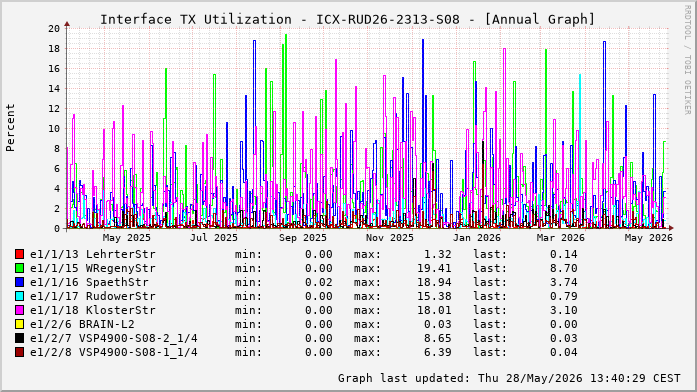Select the e1/1/18 KlosterStr legend label
The image size is (697, 392).
(x=93, y=310)
